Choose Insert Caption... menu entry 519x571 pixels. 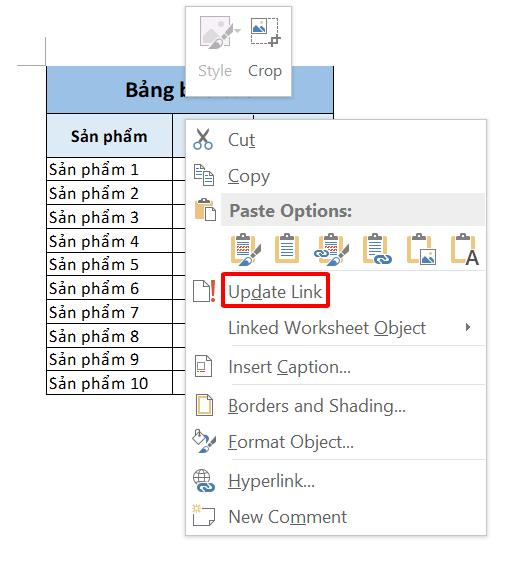(x=336, y=366)
